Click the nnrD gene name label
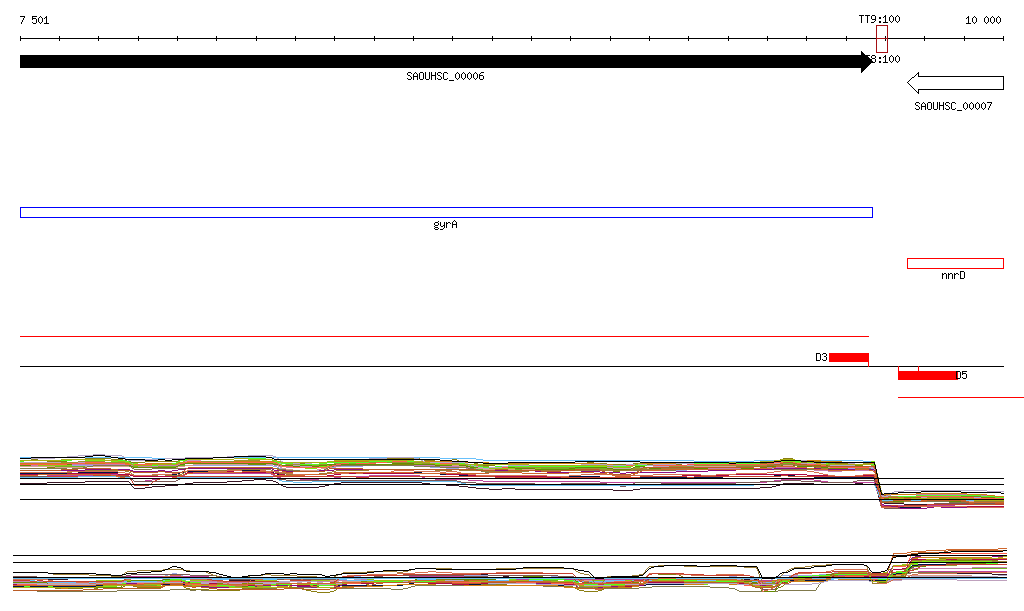 pos(954,275)
